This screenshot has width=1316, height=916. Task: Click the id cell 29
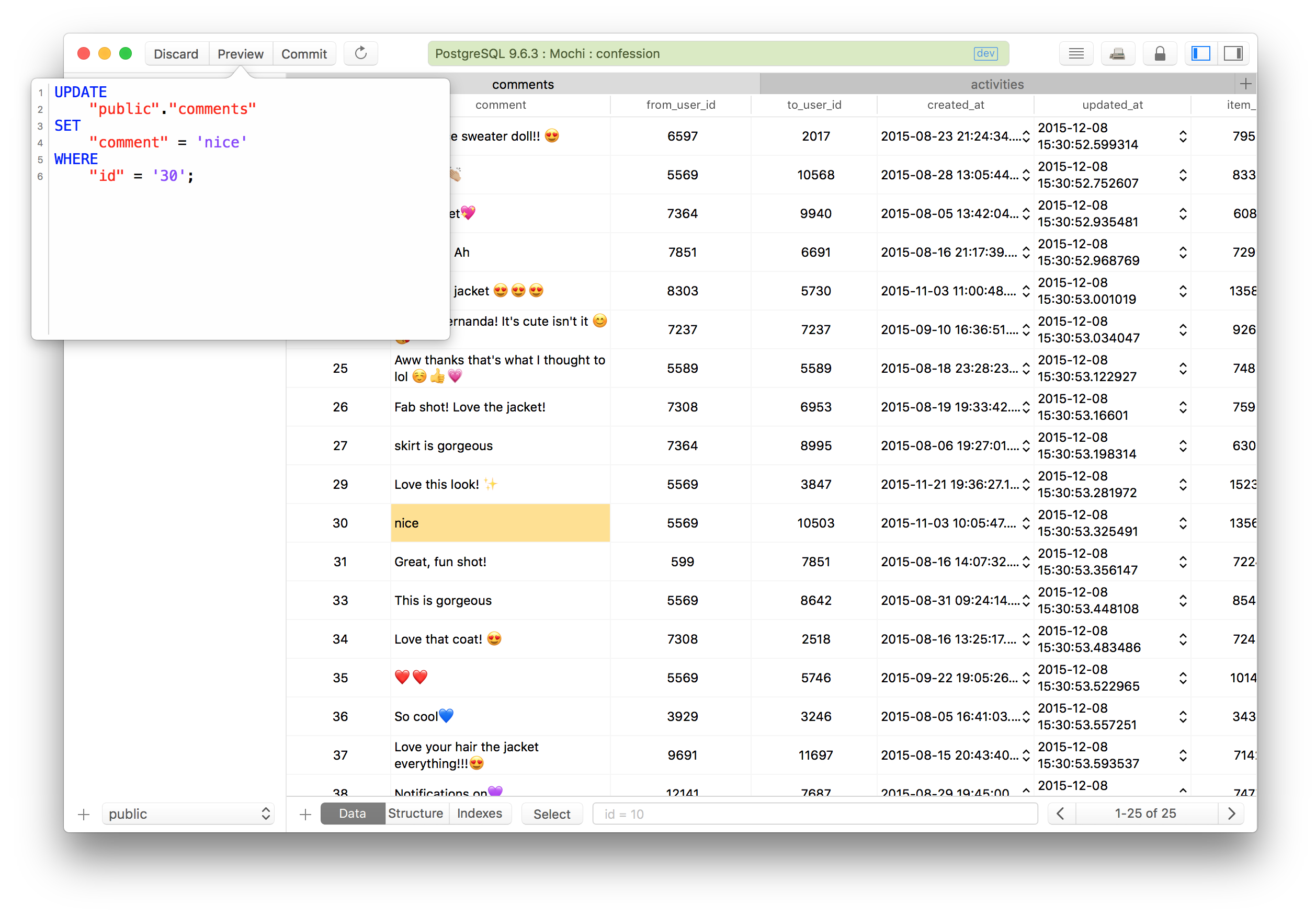[x=340, y=485]
